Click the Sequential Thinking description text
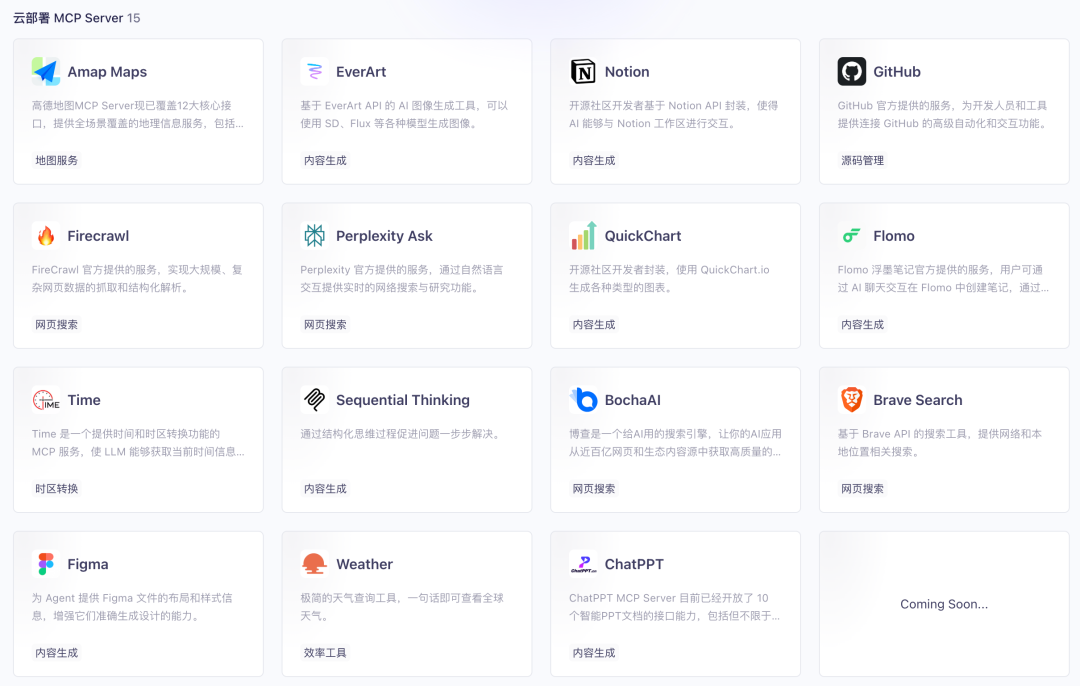This screenshot has height=686, width=1080. (x=402, y=434)
